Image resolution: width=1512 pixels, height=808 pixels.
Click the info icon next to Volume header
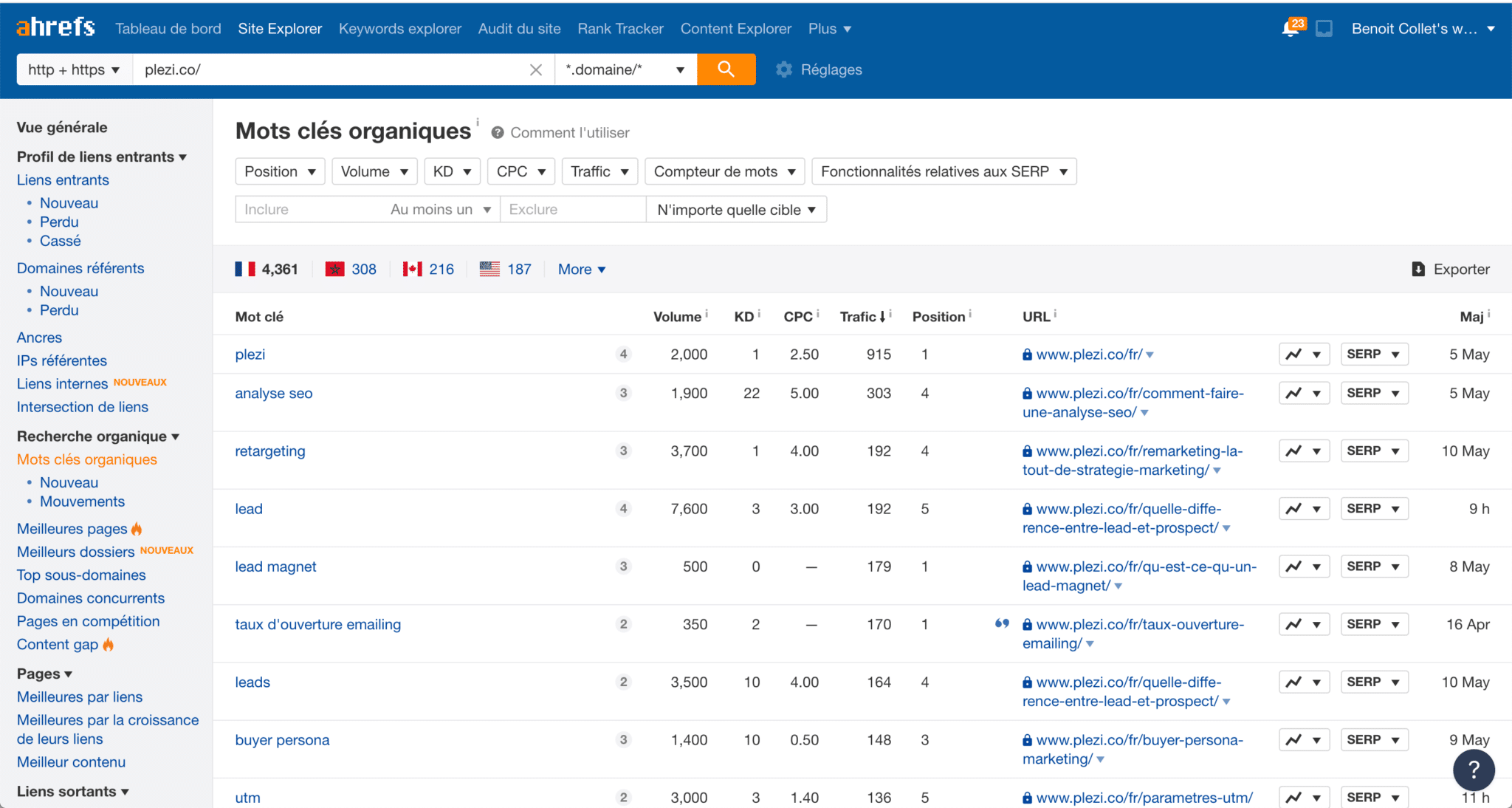[707, 313]
